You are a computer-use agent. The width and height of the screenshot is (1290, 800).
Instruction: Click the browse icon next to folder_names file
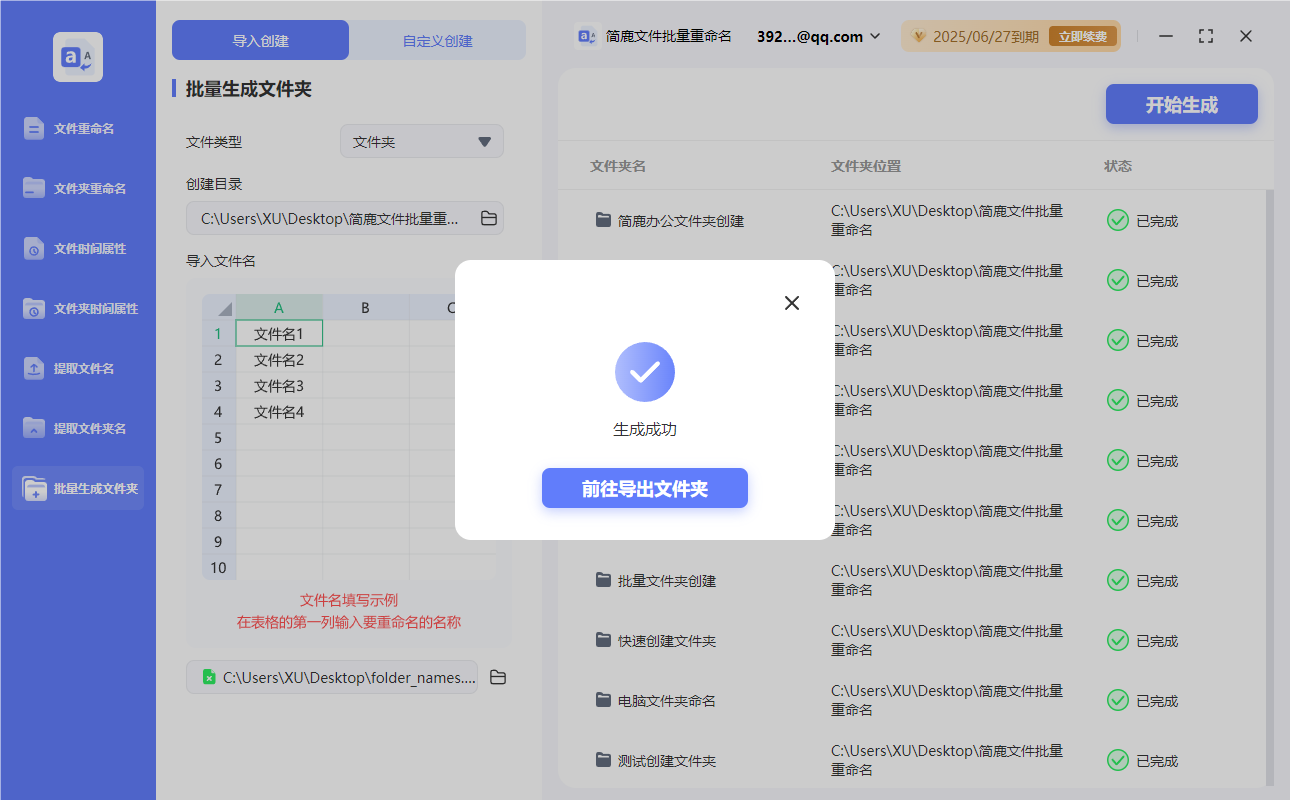coord(498,677)
